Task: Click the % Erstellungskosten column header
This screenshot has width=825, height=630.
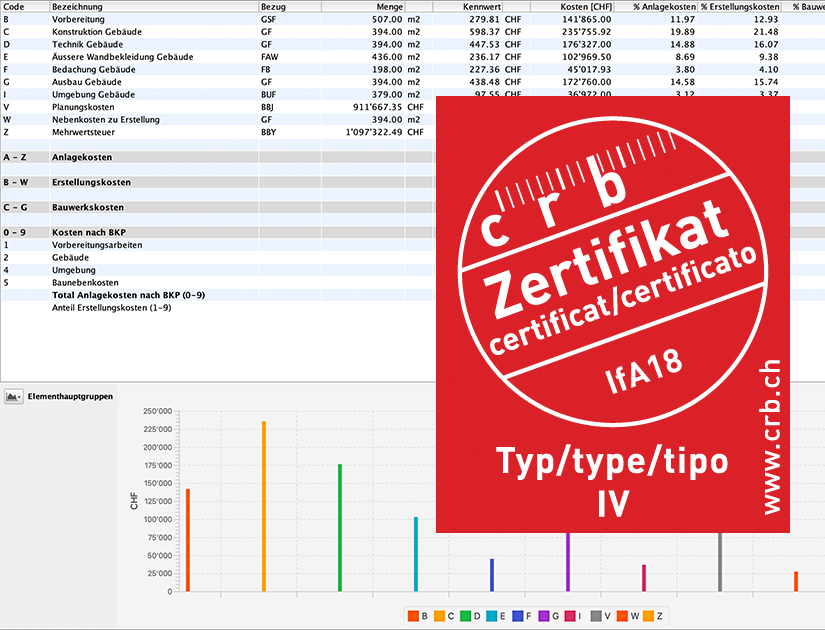Action: 739,7
